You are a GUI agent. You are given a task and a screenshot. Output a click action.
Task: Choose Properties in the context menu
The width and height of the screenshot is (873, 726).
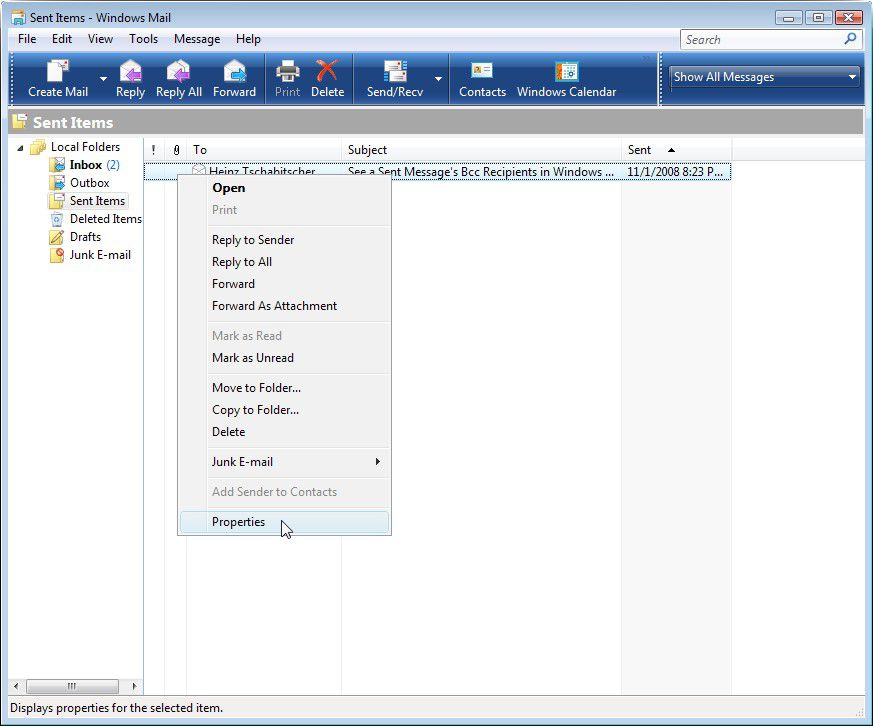[x=285, y=522]
